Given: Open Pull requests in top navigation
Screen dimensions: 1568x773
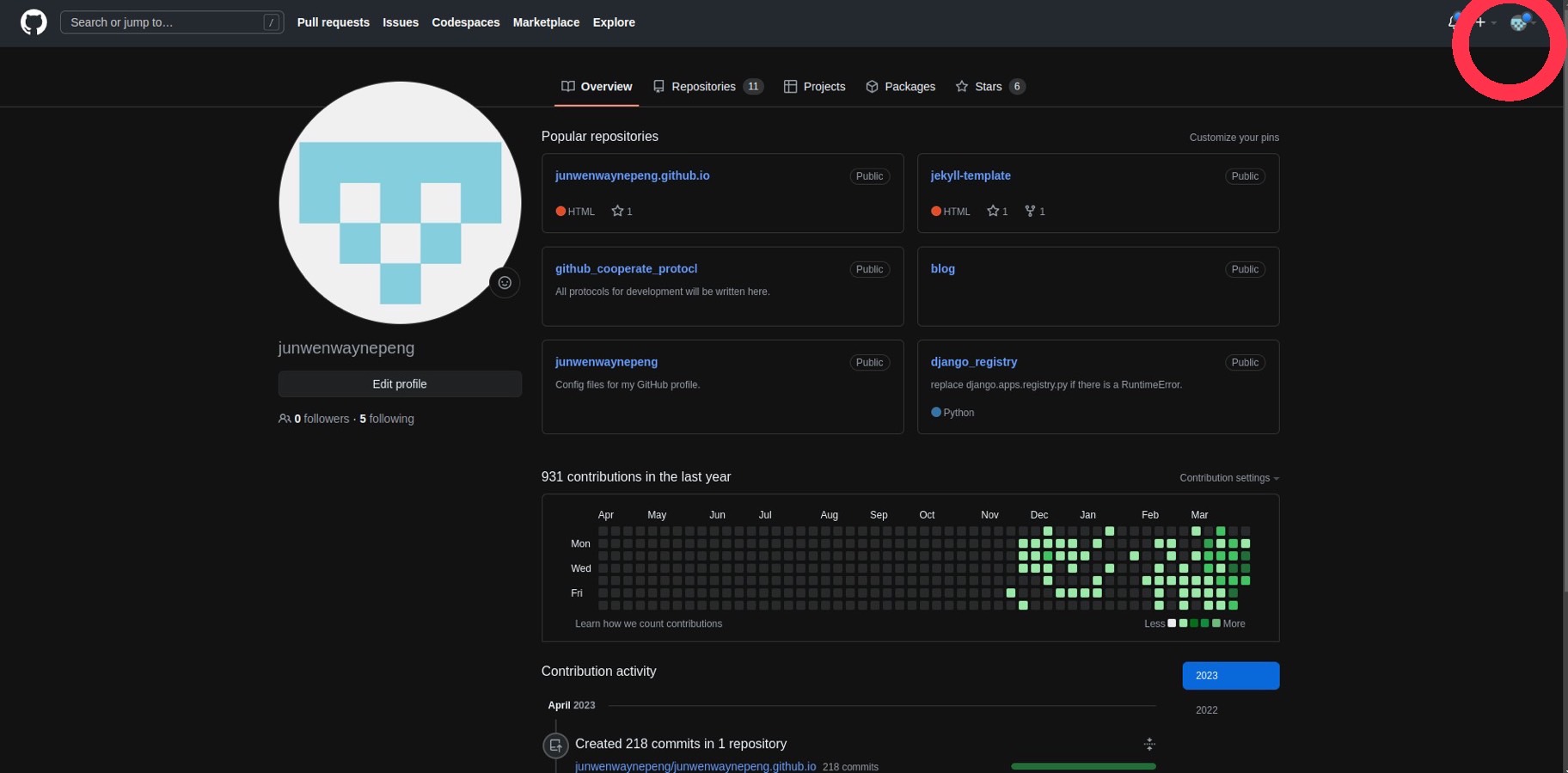Looking at the screenshot, I should [x=334, y=22].
